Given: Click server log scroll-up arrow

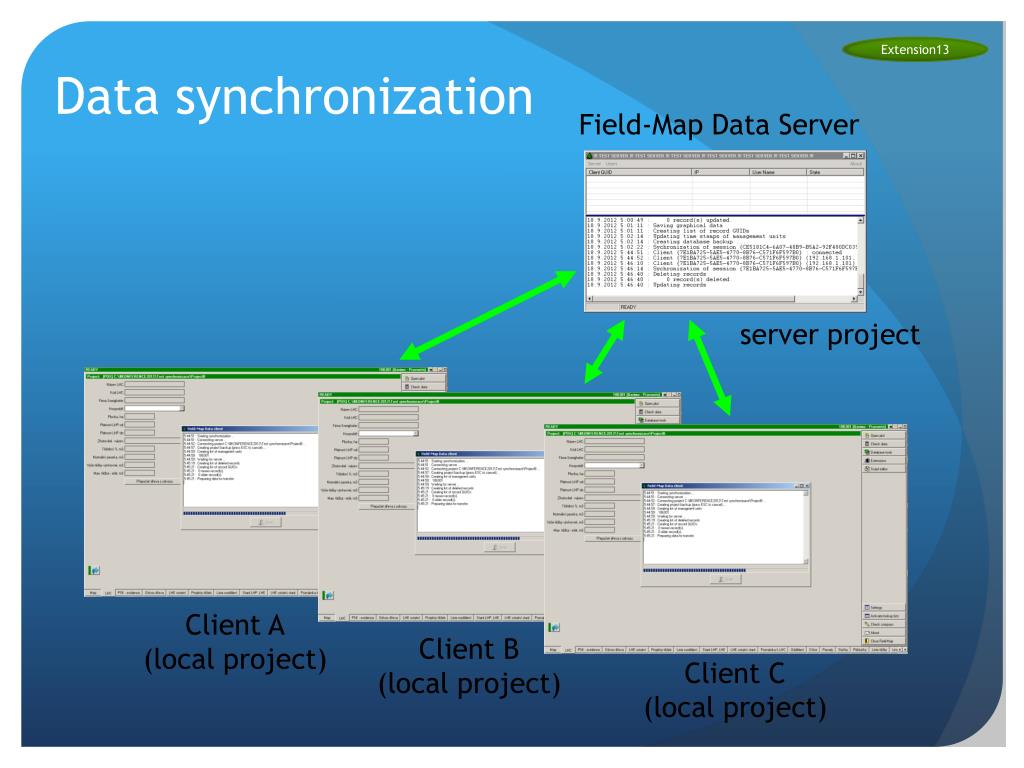Looking at the screenshot, I should click(860, 220).
